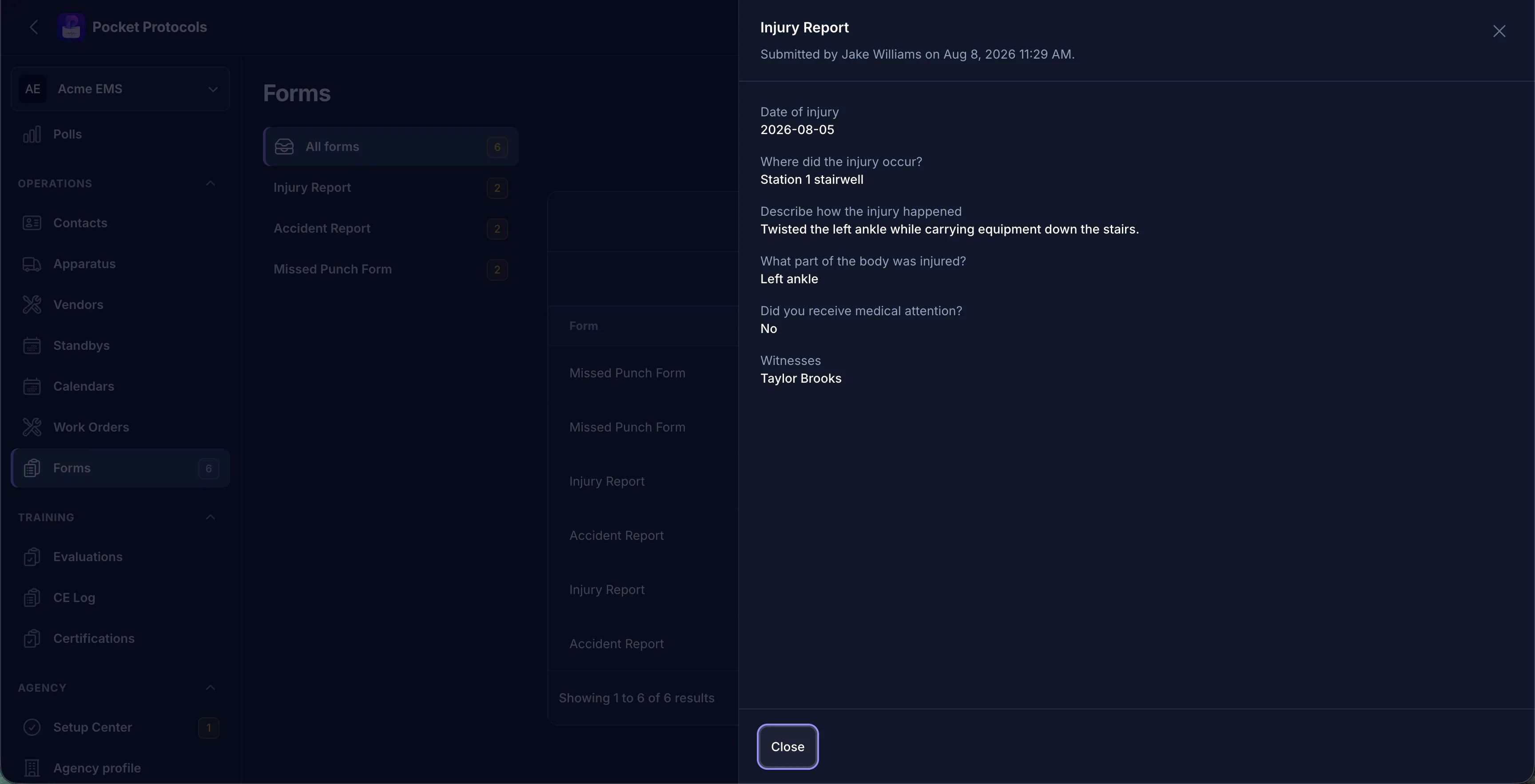Click the Setup Center checkmark icon
This screenshot has height=784, width=1535.
[32, 728]
